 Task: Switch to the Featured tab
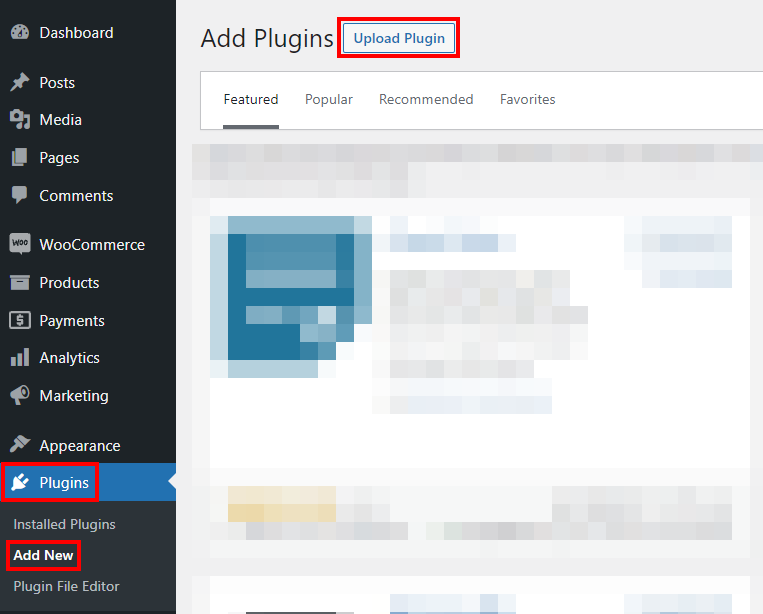pyautogui.click(x=251, y=99)
